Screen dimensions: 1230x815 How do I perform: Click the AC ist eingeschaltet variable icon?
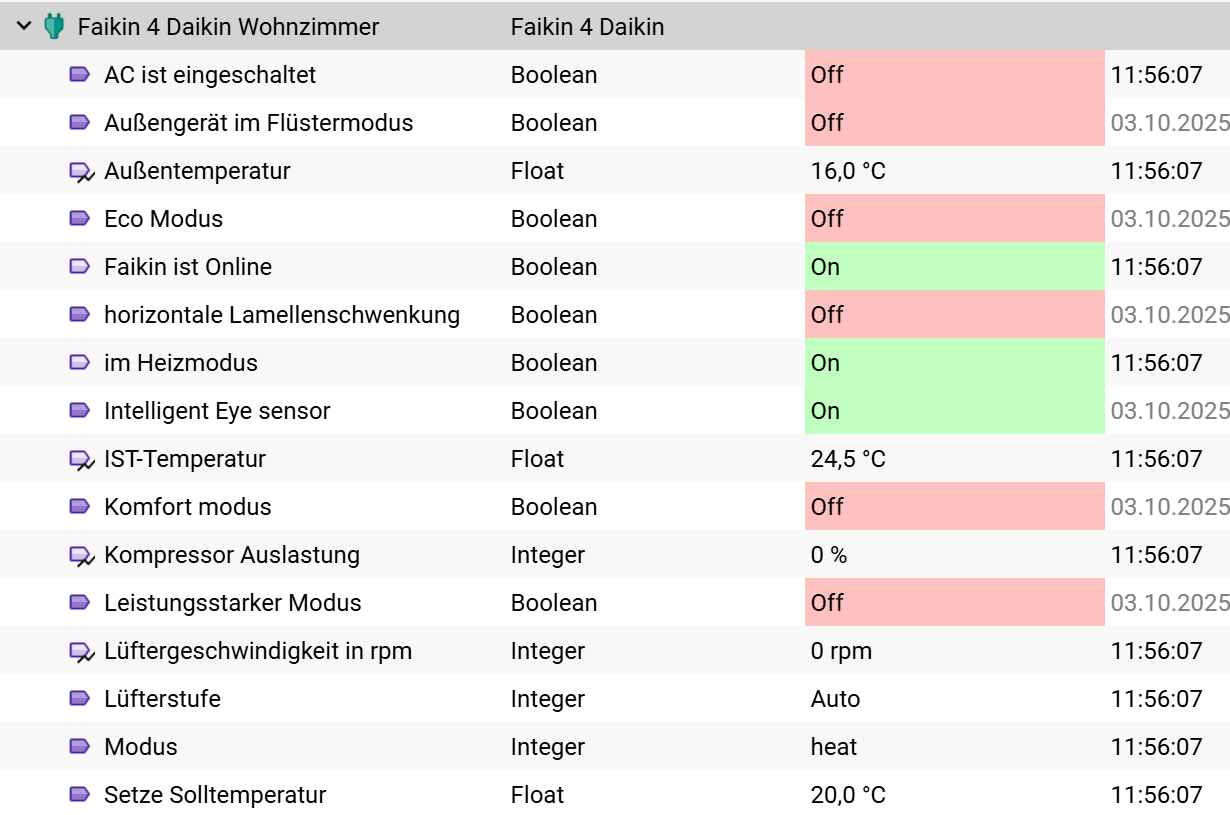click(80, 75)
